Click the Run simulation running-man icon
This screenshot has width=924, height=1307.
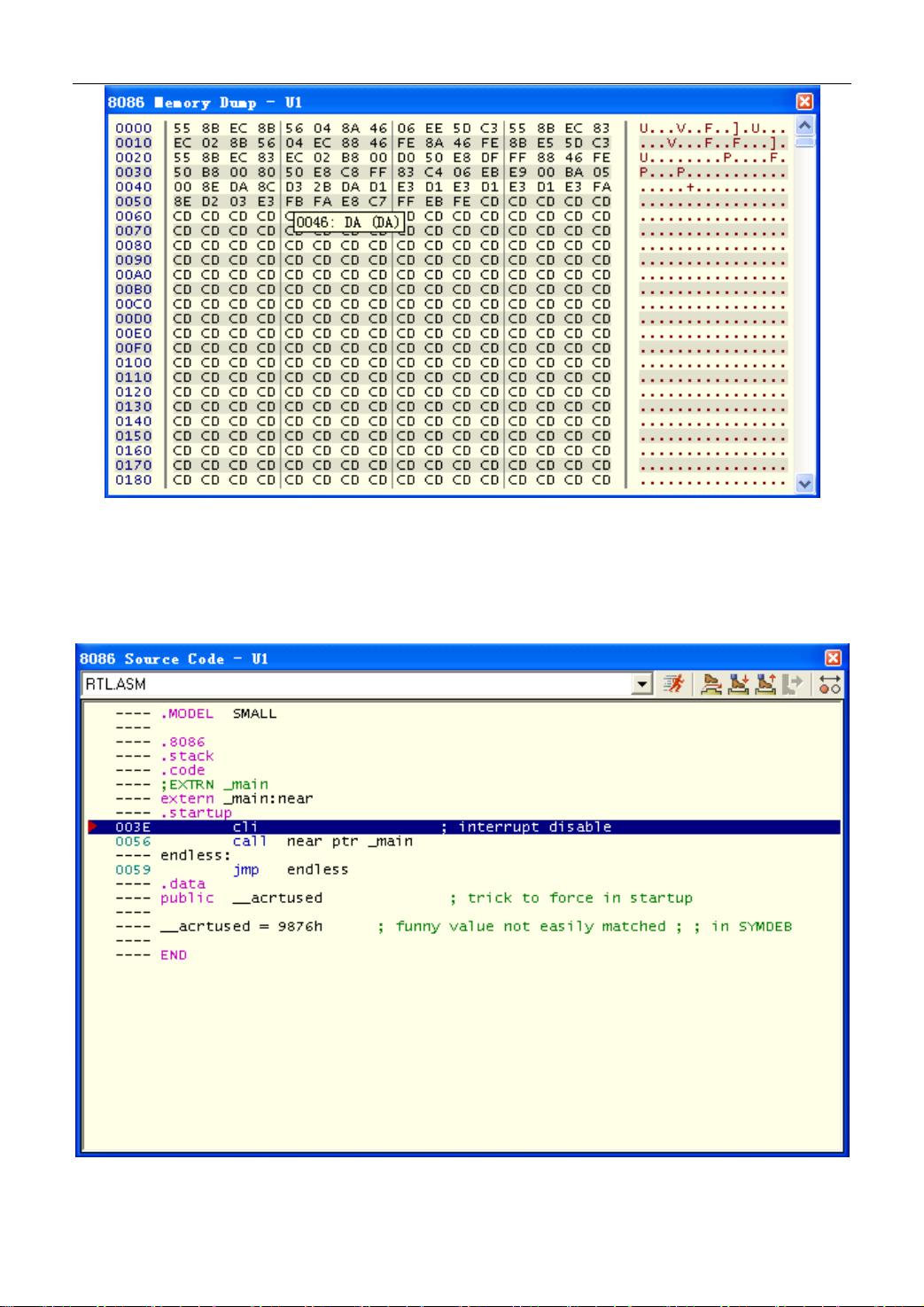pyautogui.click(x=674, y=684)
